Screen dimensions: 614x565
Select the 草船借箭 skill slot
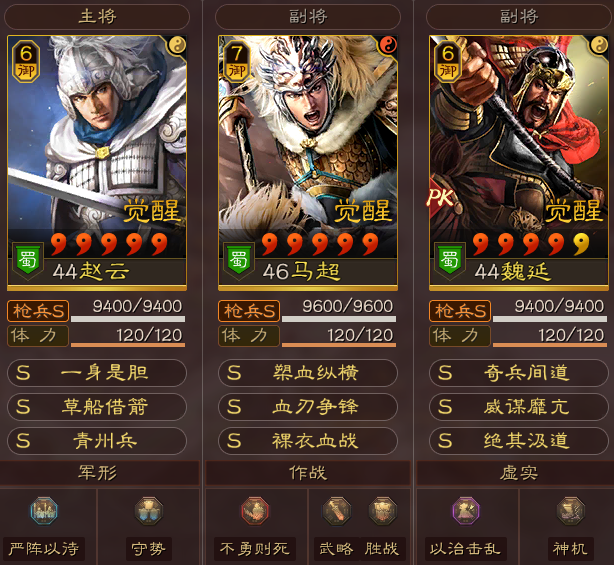97,407
